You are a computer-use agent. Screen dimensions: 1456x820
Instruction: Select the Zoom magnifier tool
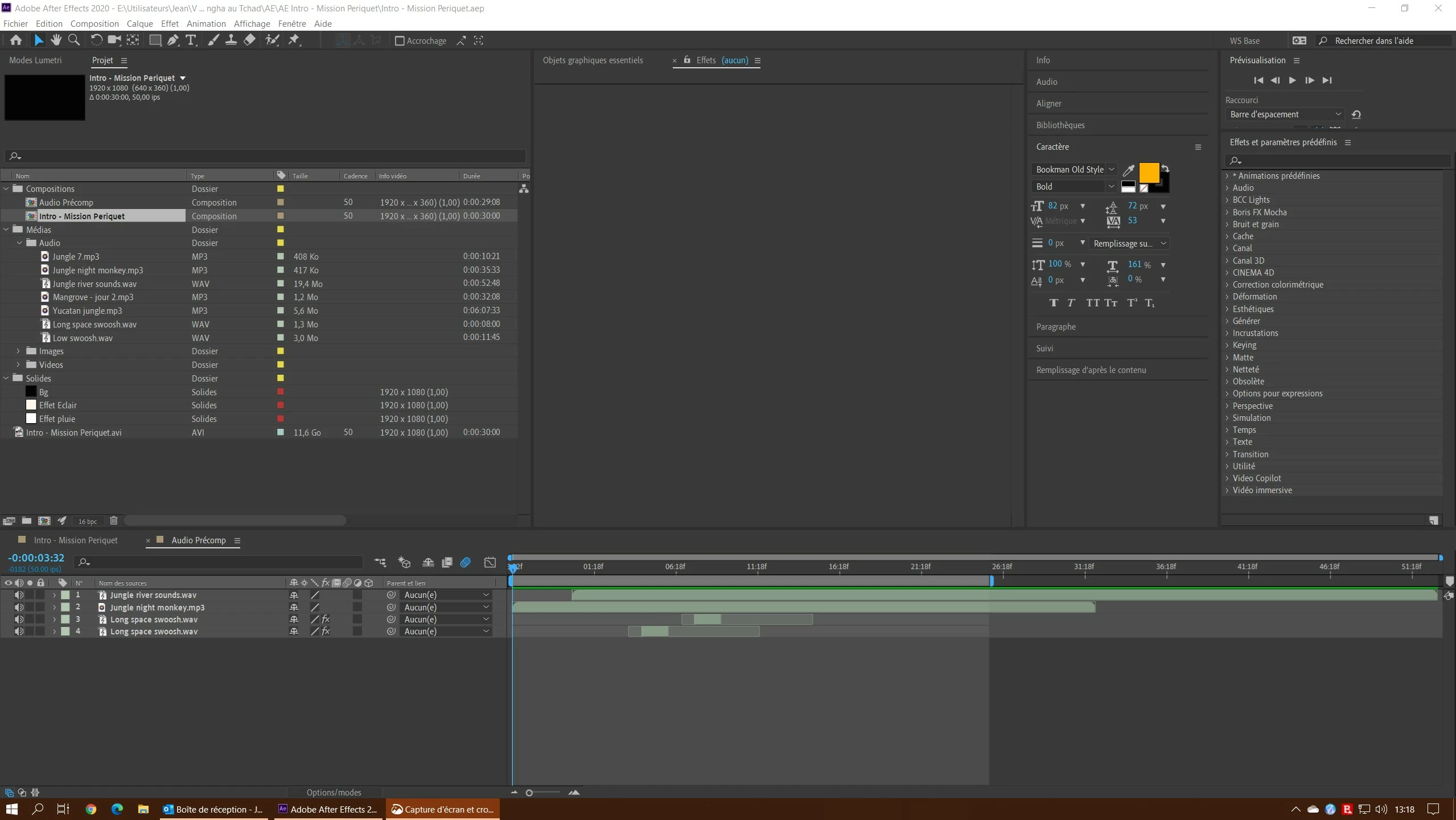pyautogui.click(x=74, y=40)
